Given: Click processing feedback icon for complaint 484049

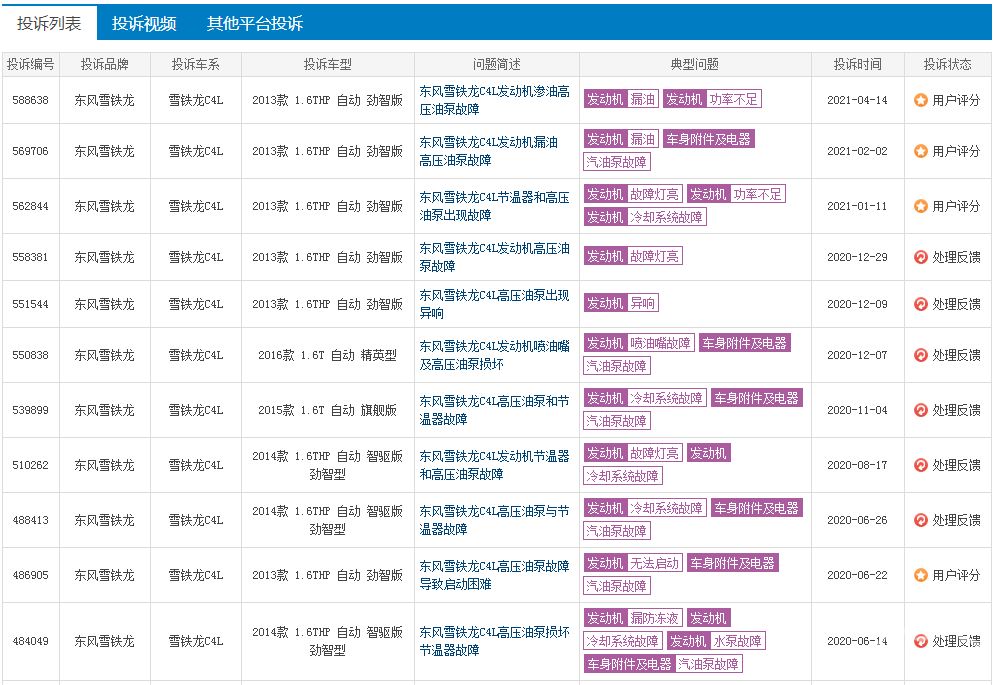Looking at the screenshot, I should coord(920,641).
